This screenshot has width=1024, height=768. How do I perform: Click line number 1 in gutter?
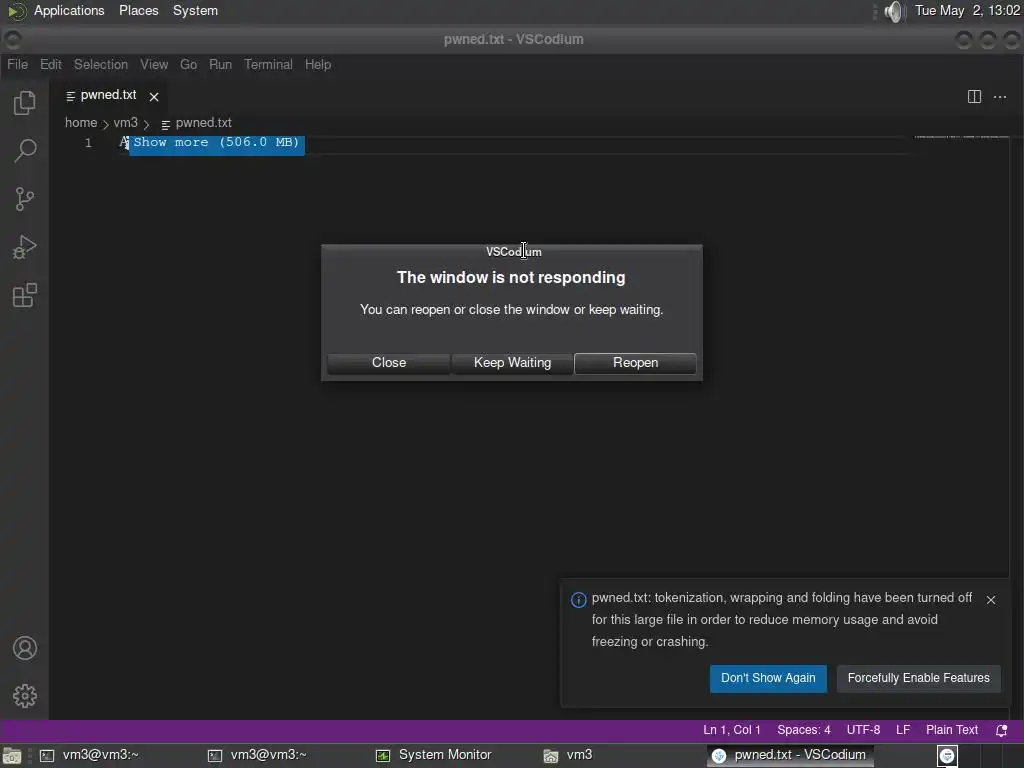(88, 143)
